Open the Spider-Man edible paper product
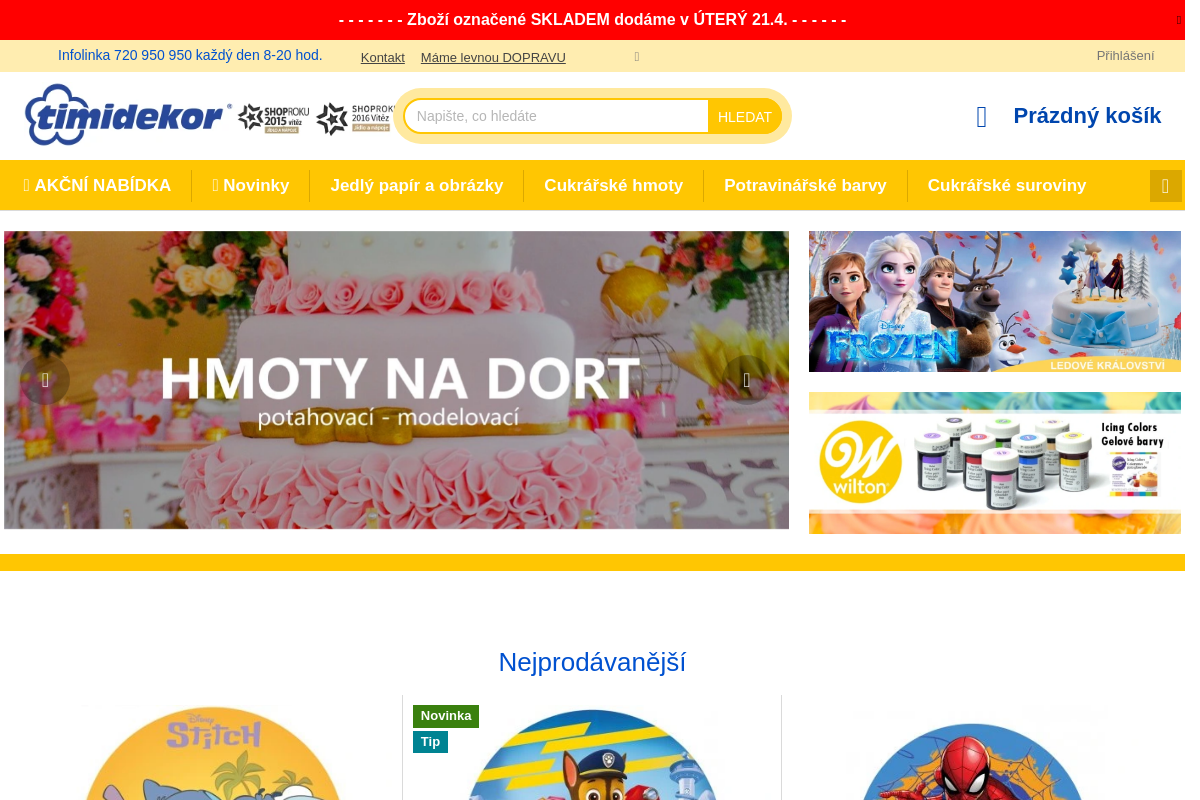This screenshot has width=1200, height=800. pyautogui.click(x=971, y=760)
